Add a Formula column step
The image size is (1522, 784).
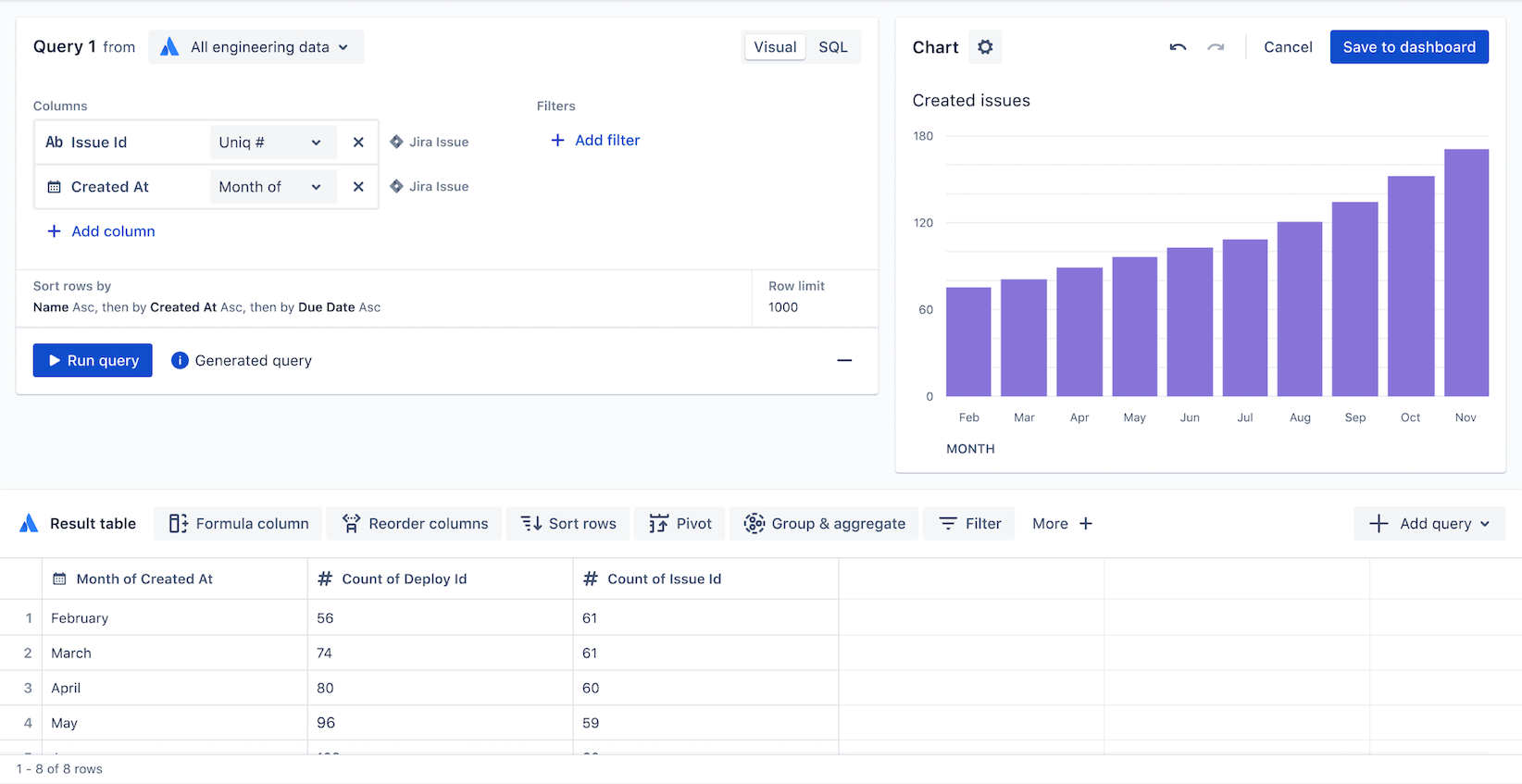tap(239, 524)
